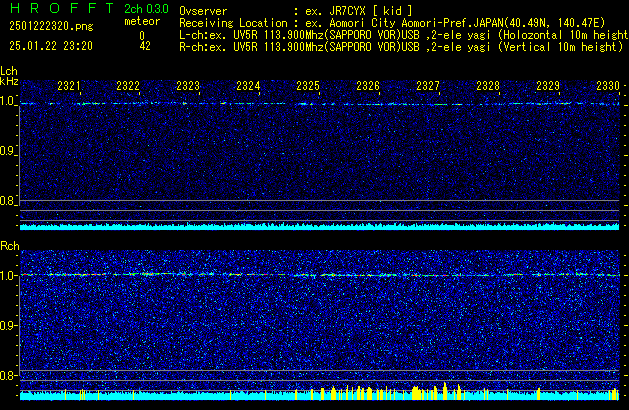Select the 'L-ch:ex. UV5R 113.900Mhz' description line

(404, 35)
